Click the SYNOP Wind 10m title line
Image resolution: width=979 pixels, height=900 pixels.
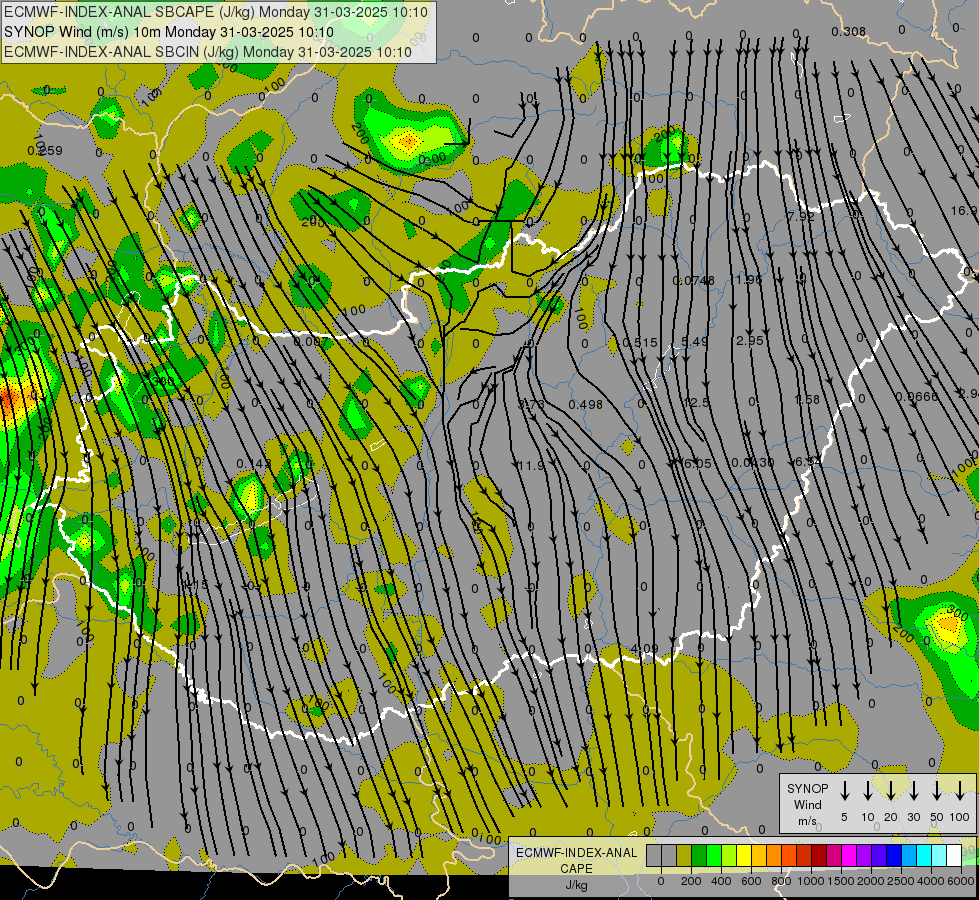tap(169, 32)
